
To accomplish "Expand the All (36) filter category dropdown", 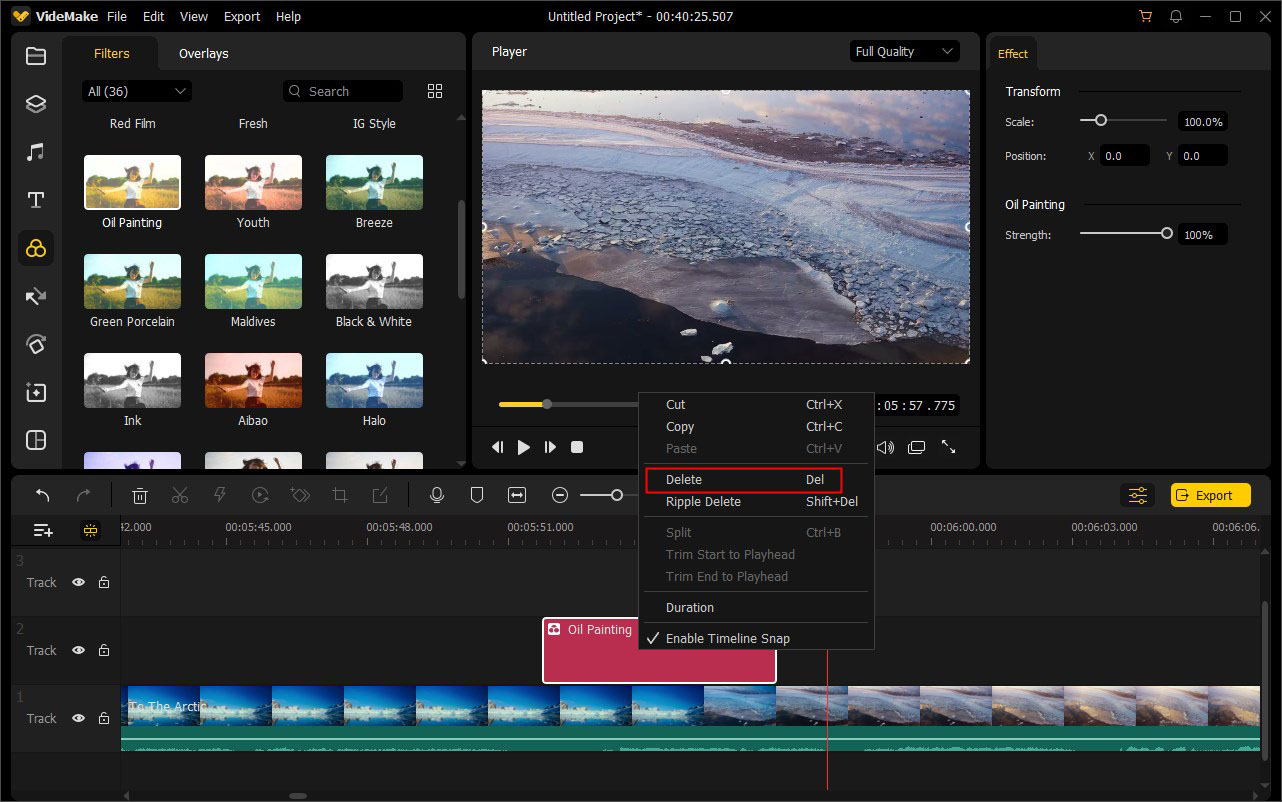I will pyautogui.click(x=137, y=91).
